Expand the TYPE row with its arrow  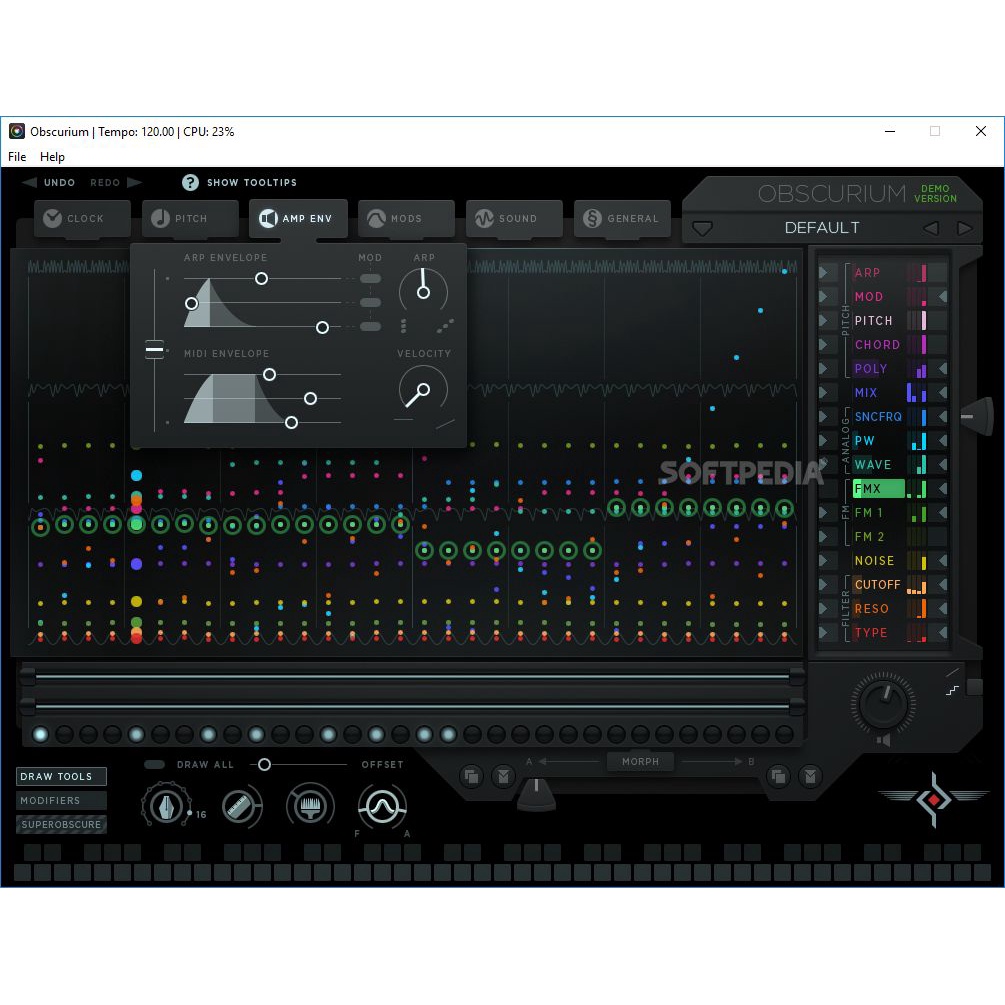pos(823,633)
